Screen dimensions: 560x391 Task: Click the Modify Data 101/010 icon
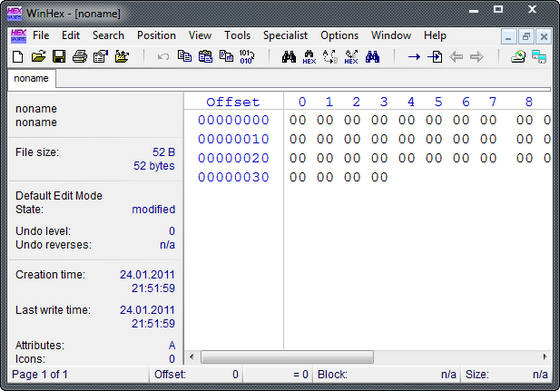(x=247, y=57)
